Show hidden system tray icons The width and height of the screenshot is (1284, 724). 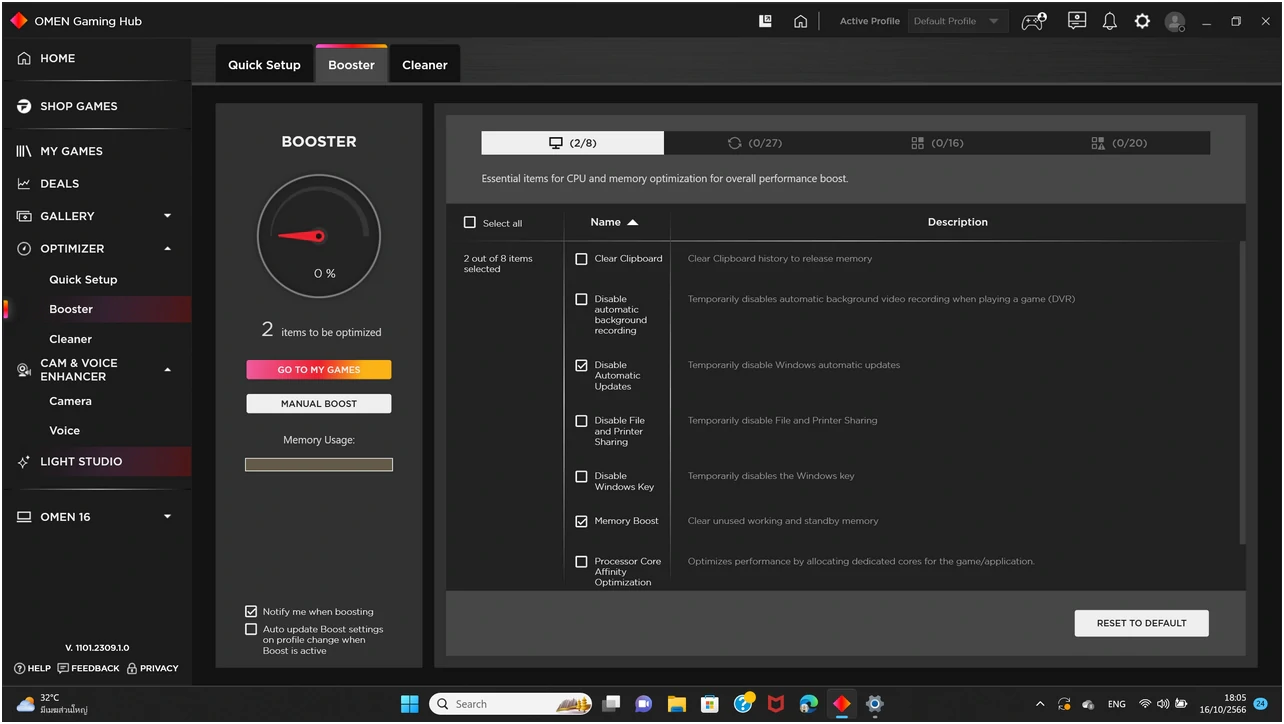click(x=1040, y=704)
